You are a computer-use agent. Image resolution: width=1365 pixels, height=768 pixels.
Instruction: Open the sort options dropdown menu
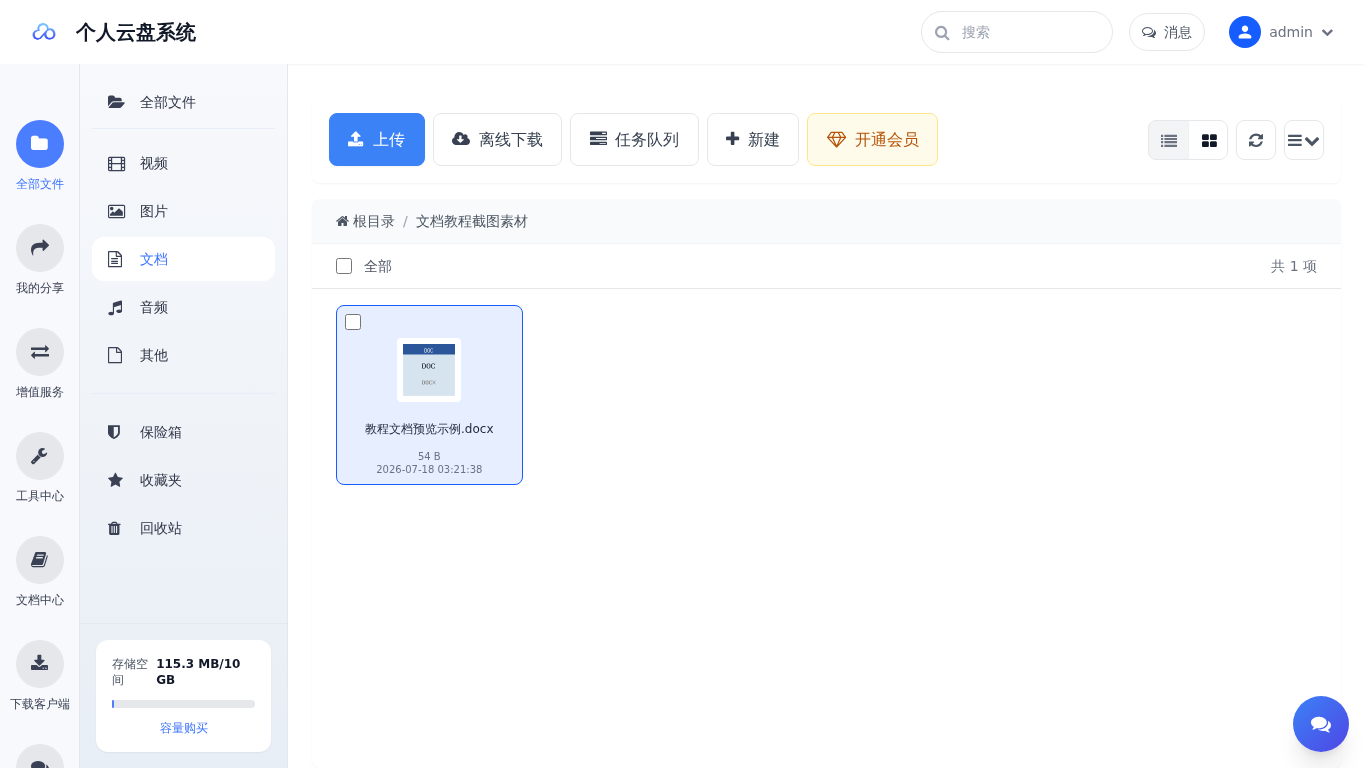click(x=1304, y=140)
